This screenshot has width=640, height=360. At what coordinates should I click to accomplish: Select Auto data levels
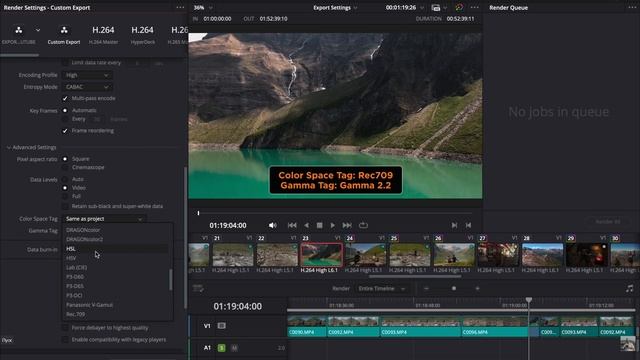[65, 179]
